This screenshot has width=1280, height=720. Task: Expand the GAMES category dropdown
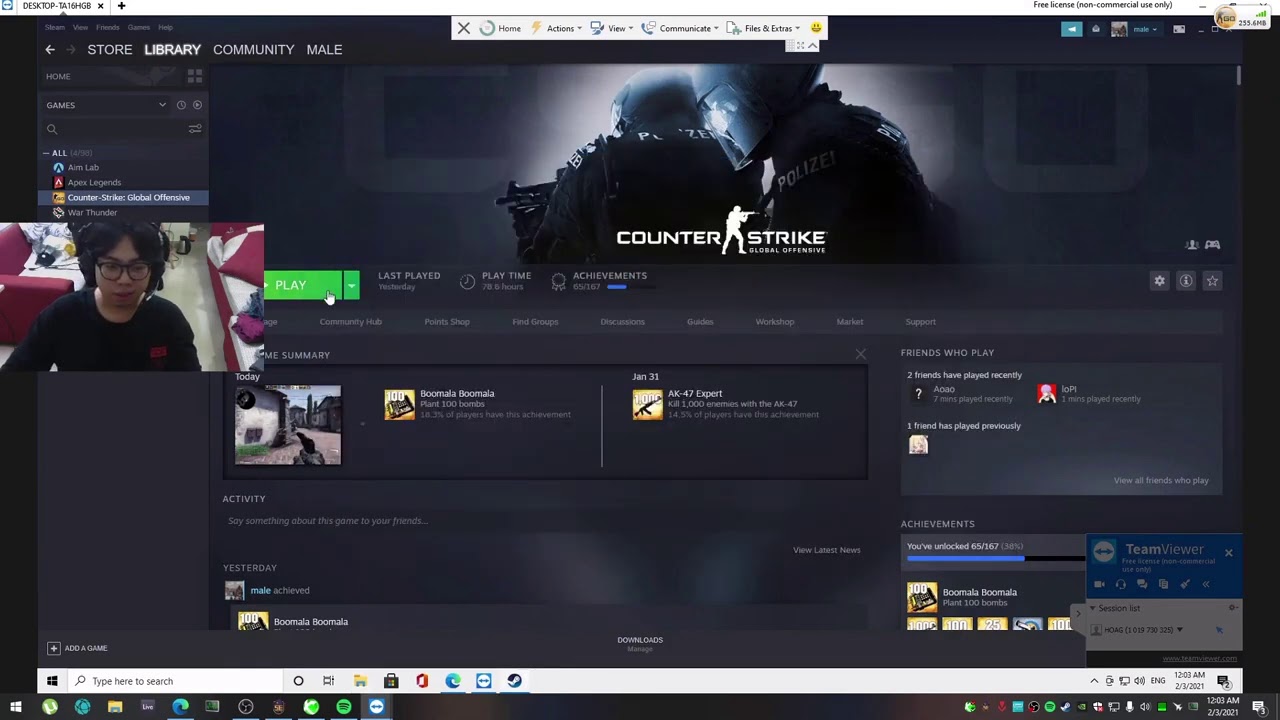coord(162,105)
